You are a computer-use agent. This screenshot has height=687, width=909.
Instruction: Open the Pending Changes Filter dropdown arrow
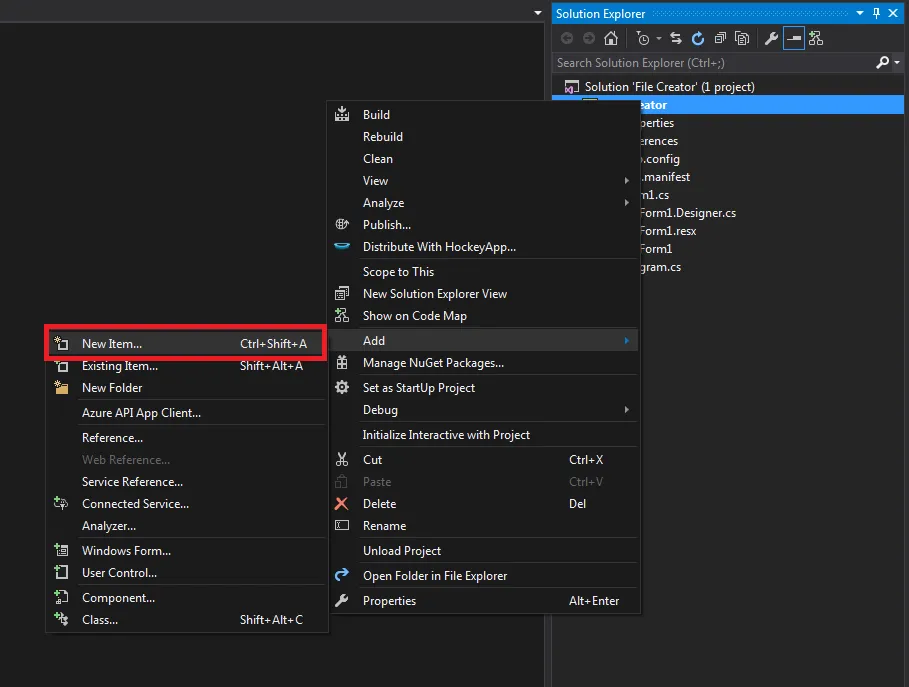coord(659,39)
